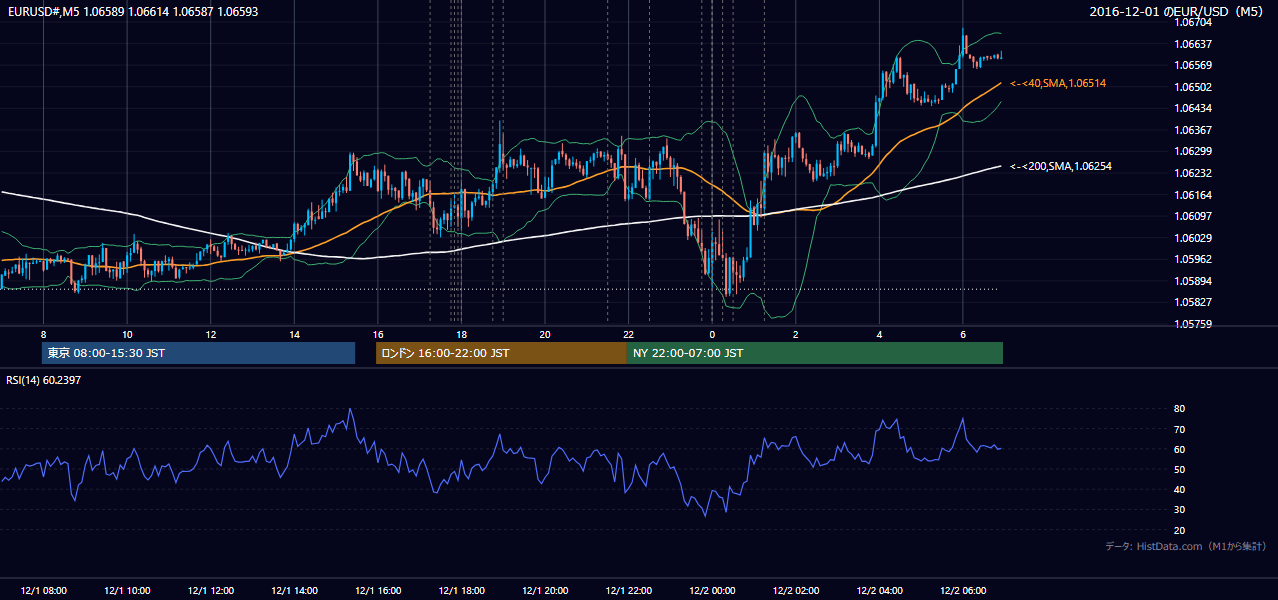Click the London 16:00-22:00 JST session bar
The height and width of the screenshot is (600, 1278).
tap(501, 353)
